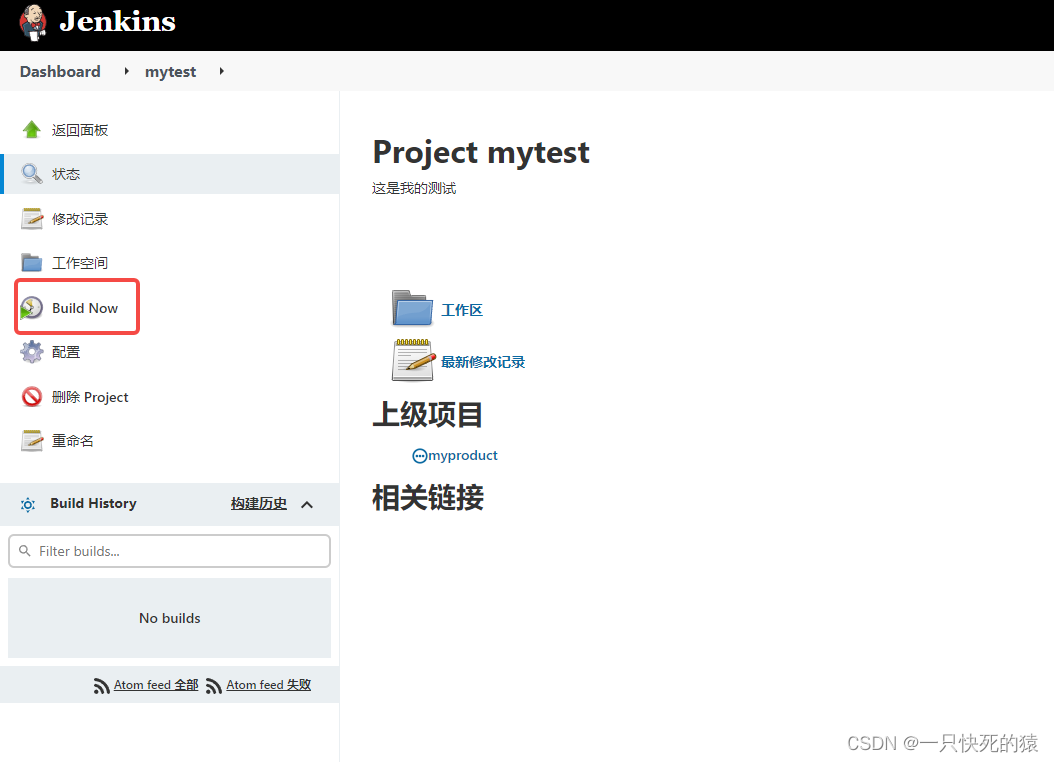Open the Atom feed 失败 link

point(269,685)
